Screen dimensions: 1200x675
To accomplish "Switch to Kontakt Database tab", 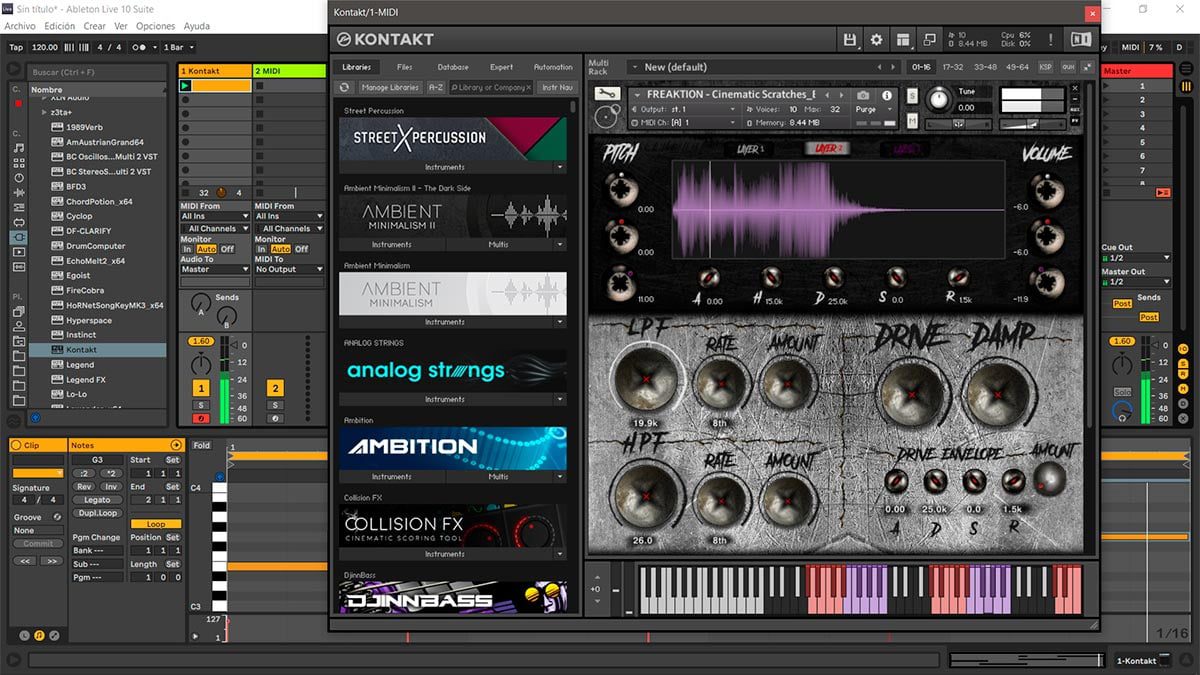I will pos(453,67).
